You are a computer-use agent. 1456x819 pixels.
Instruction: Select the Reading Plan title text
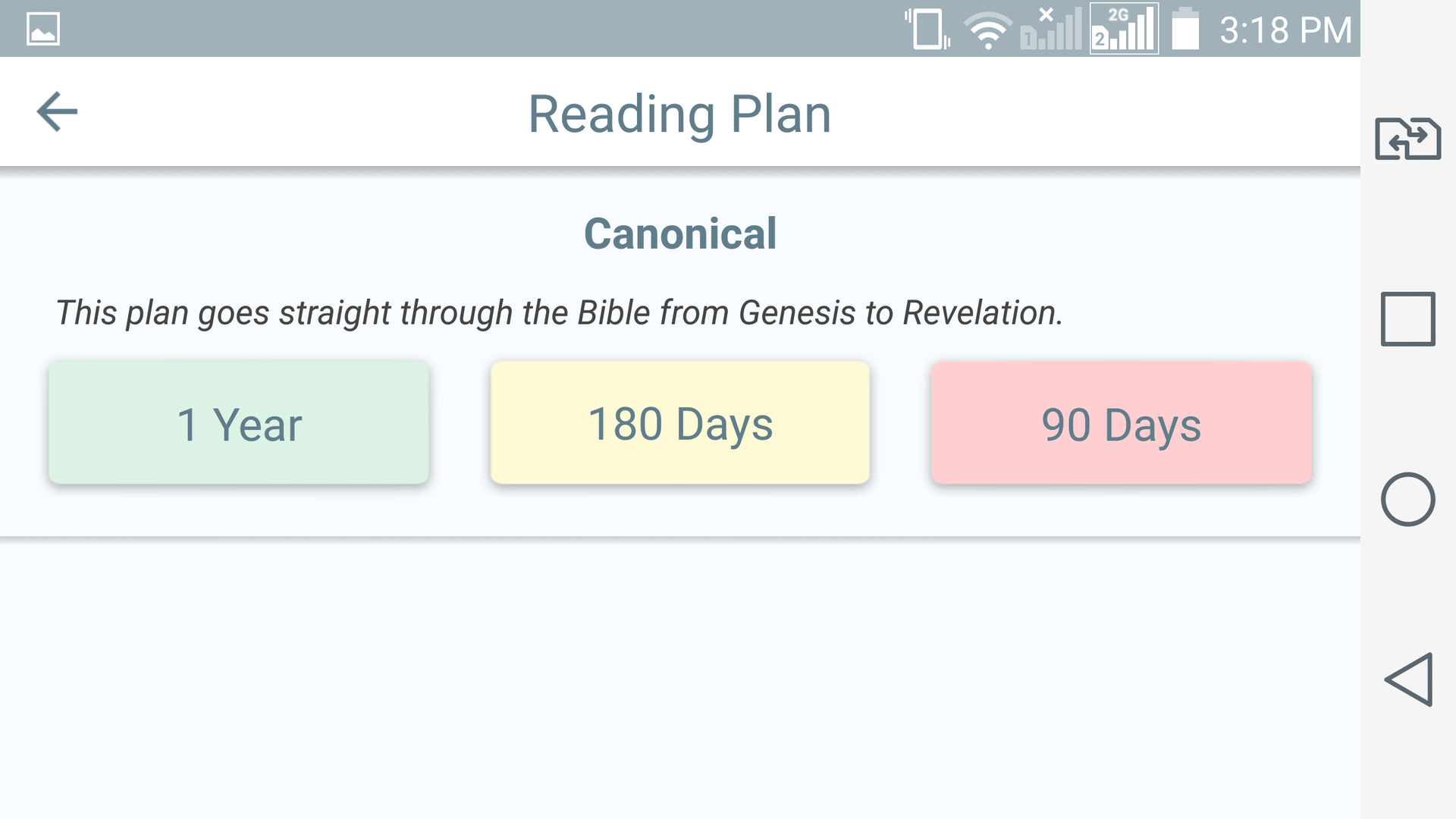680,113
